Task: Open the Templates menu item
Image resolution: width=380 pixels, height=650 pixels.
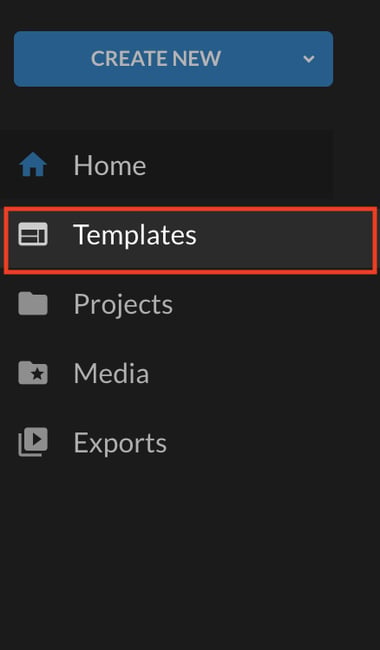Action: click(x=190, y=241)
